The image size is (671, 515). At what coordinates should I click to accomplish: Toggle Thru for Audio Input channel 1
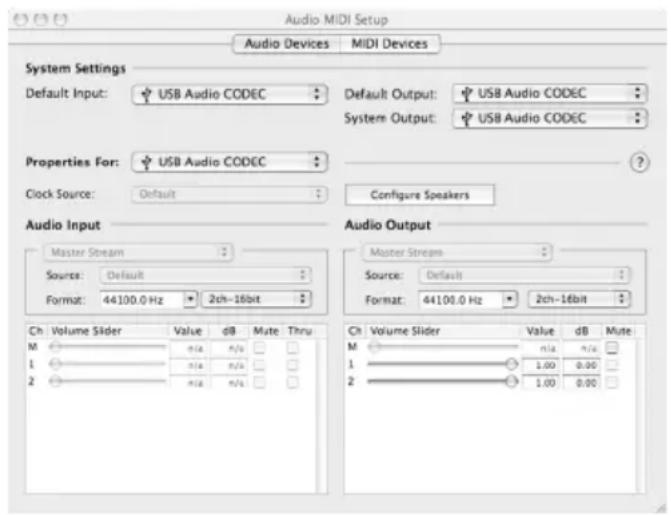tap(292, 365)
